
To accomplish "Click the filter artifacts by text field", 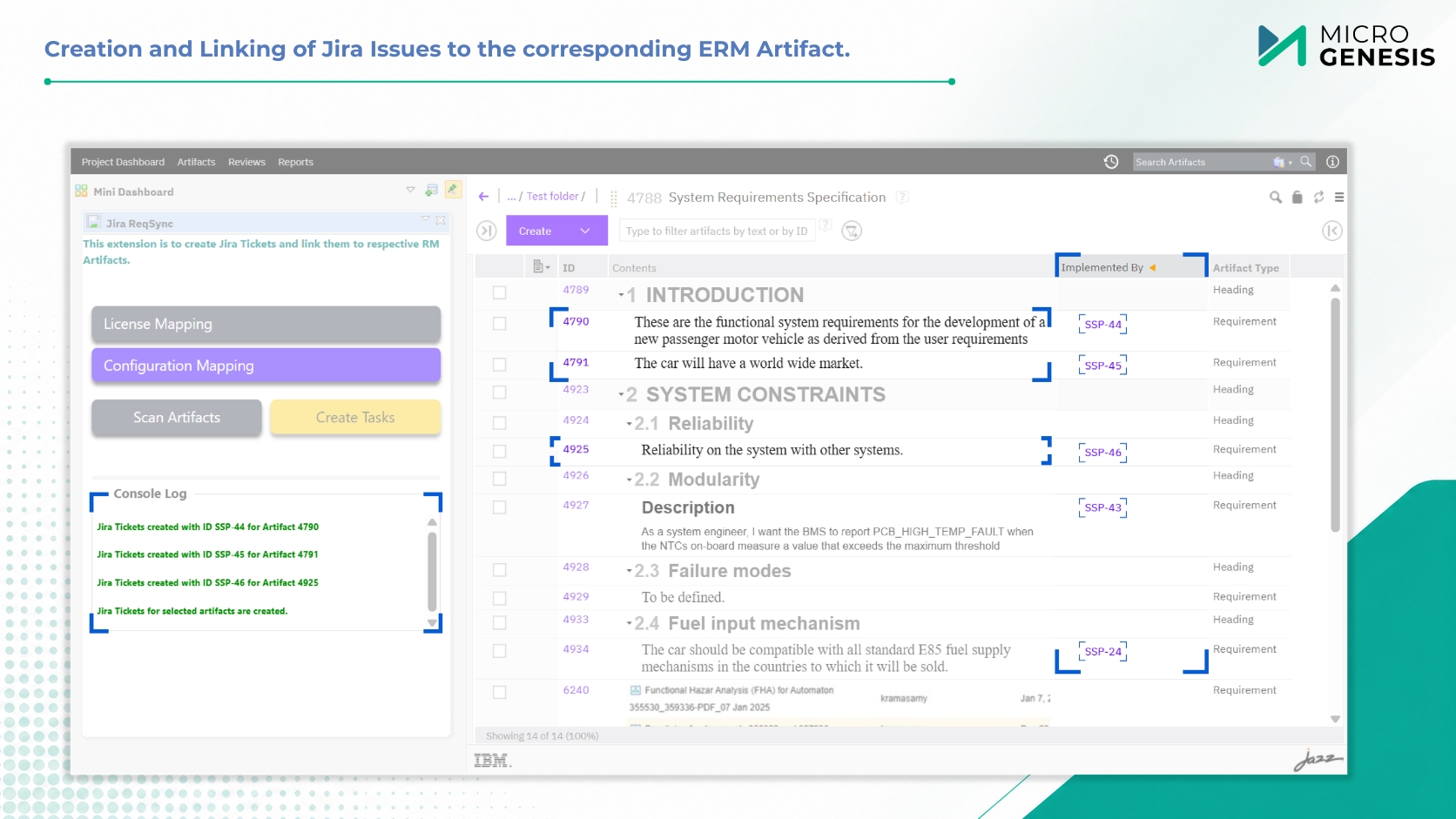I will point(716,231).
